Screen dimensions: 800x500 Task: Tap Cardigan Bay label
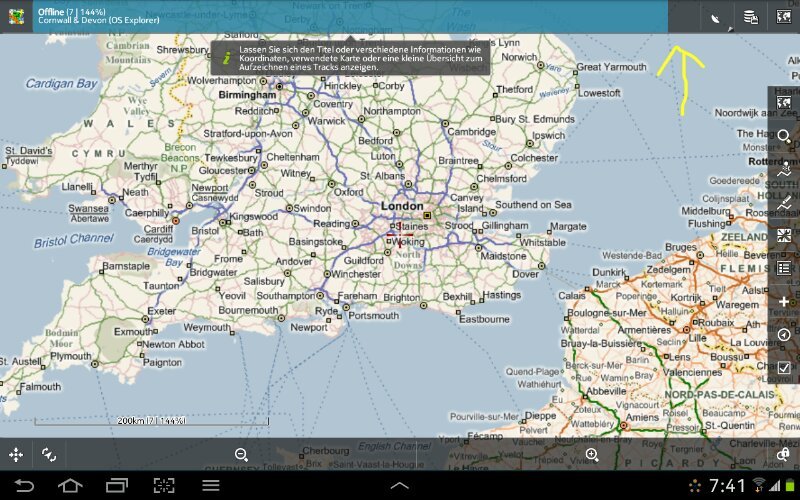pyautogui.click(x=61, y=84)
